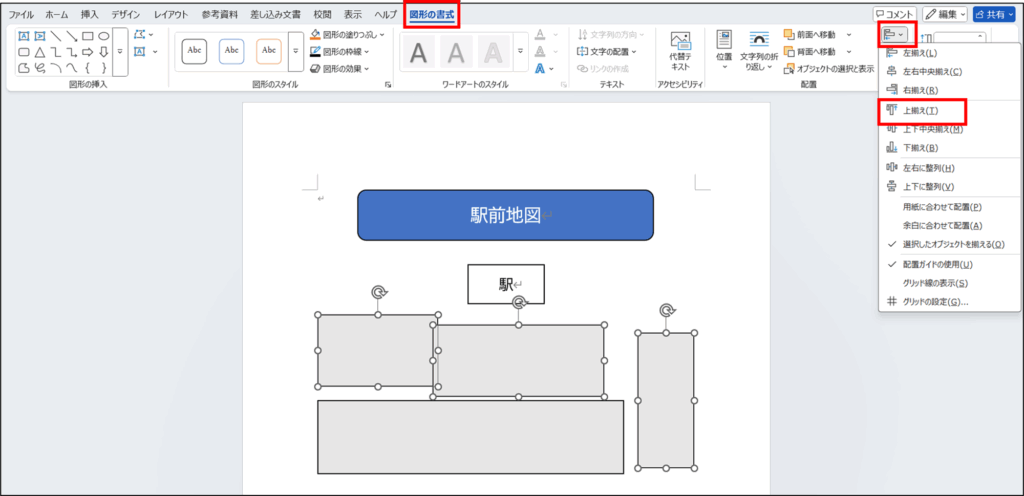Select 左右に整列 (distribute horizontally)

928,168
